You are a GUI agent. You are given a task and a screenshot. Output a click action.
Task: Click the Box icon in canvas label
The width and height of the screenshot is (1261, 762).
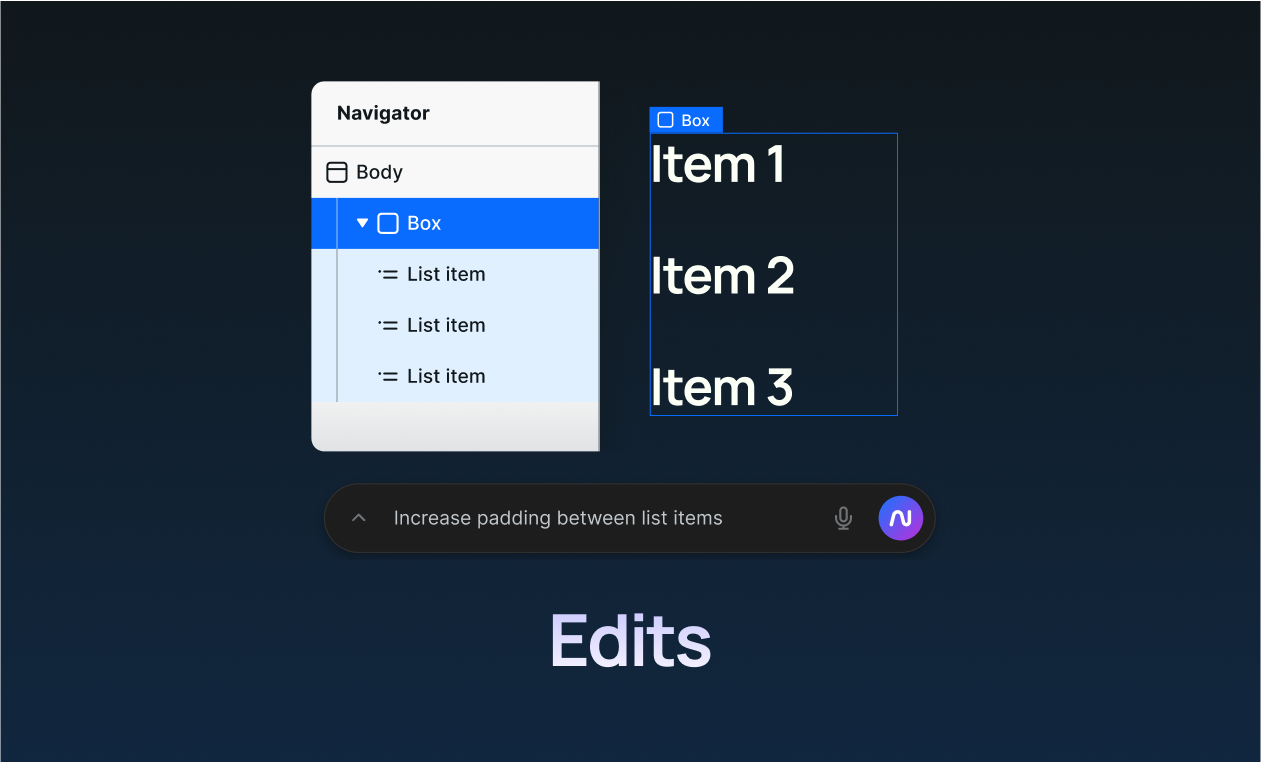(665, 120)
